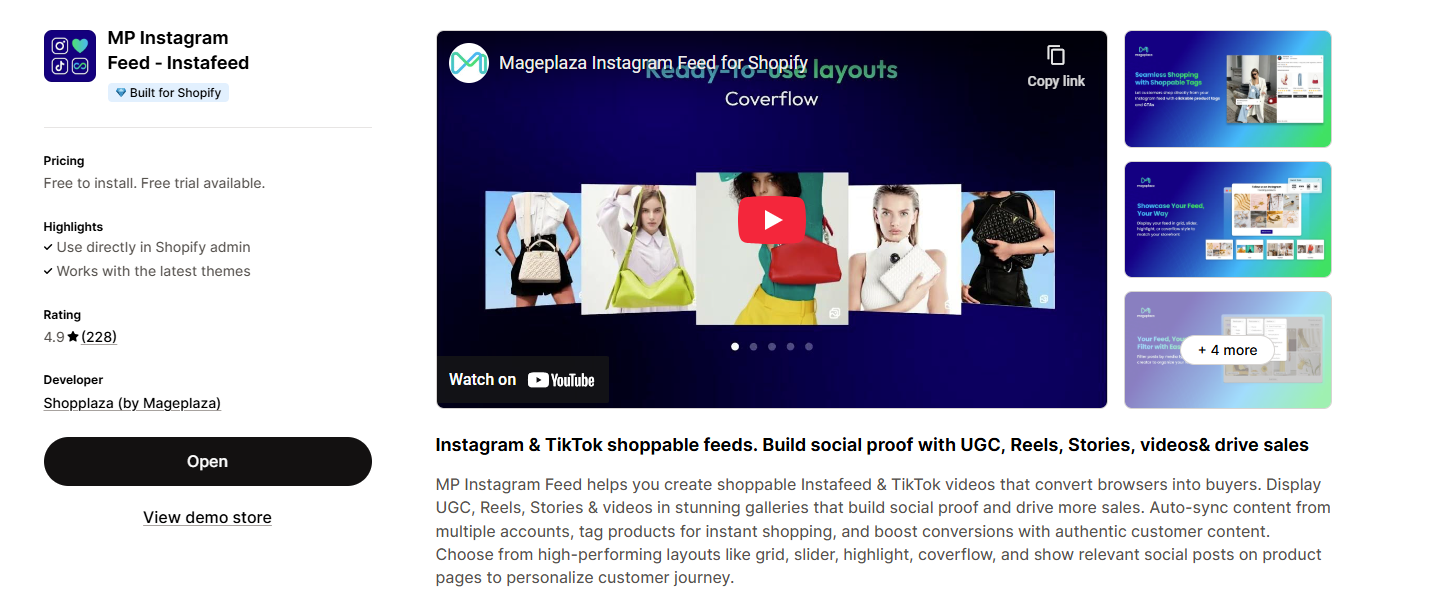1434x599 pixels.
Task: Select the second carousel pagination dot
Action: point(754,347)
